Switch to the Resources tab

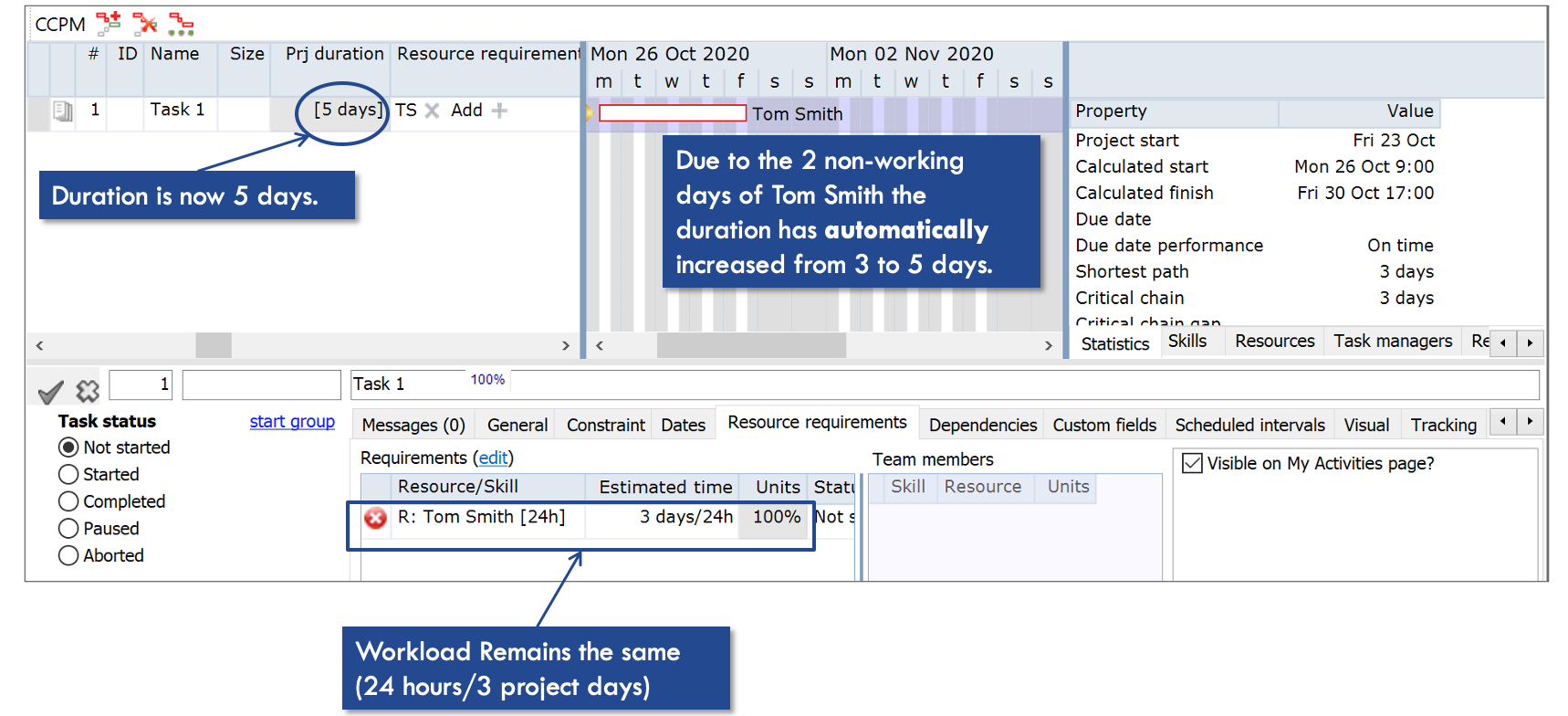click(1274, 341)
